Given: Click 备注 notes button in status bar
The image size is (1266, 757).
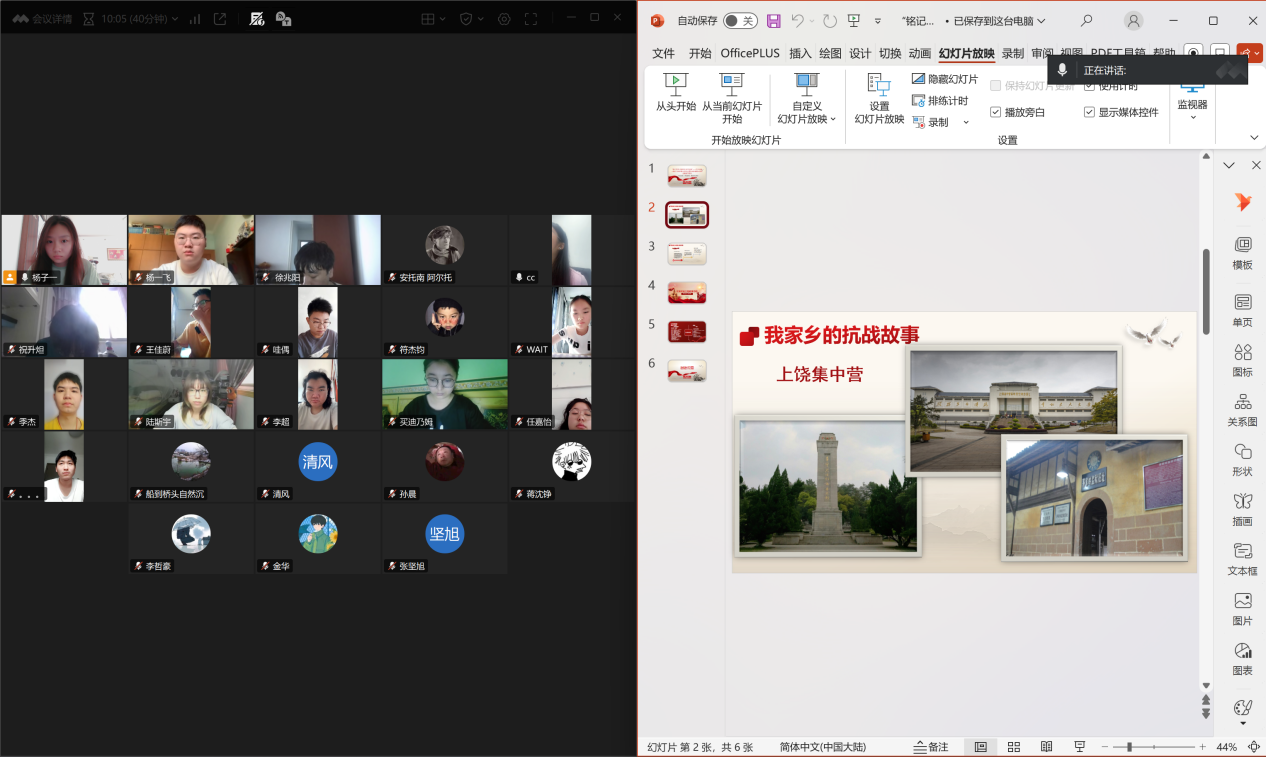Looking at the screenshot, I should [930, 747].
